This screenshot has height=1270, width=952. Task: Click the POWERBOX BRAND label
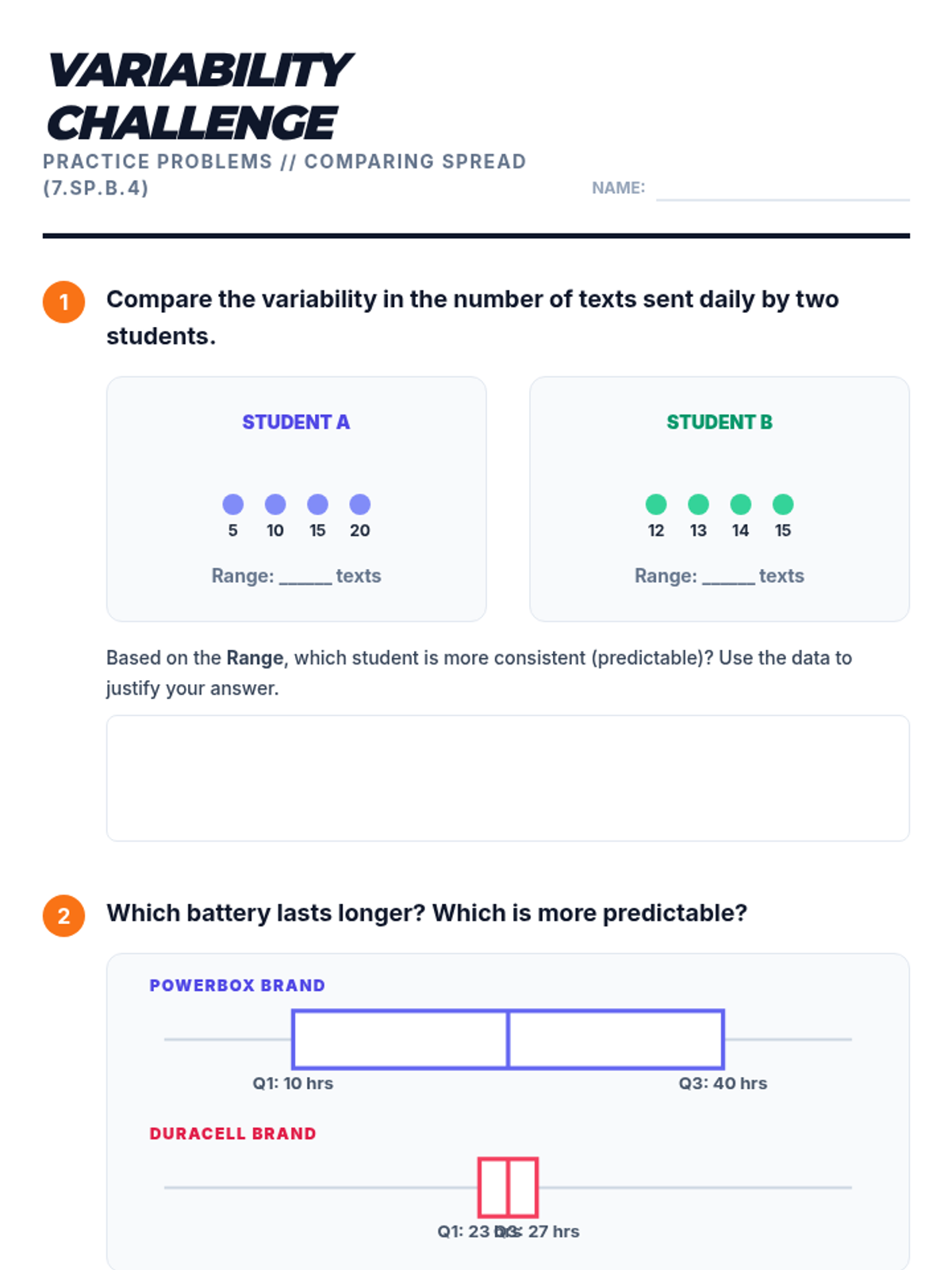pos(237,985)
